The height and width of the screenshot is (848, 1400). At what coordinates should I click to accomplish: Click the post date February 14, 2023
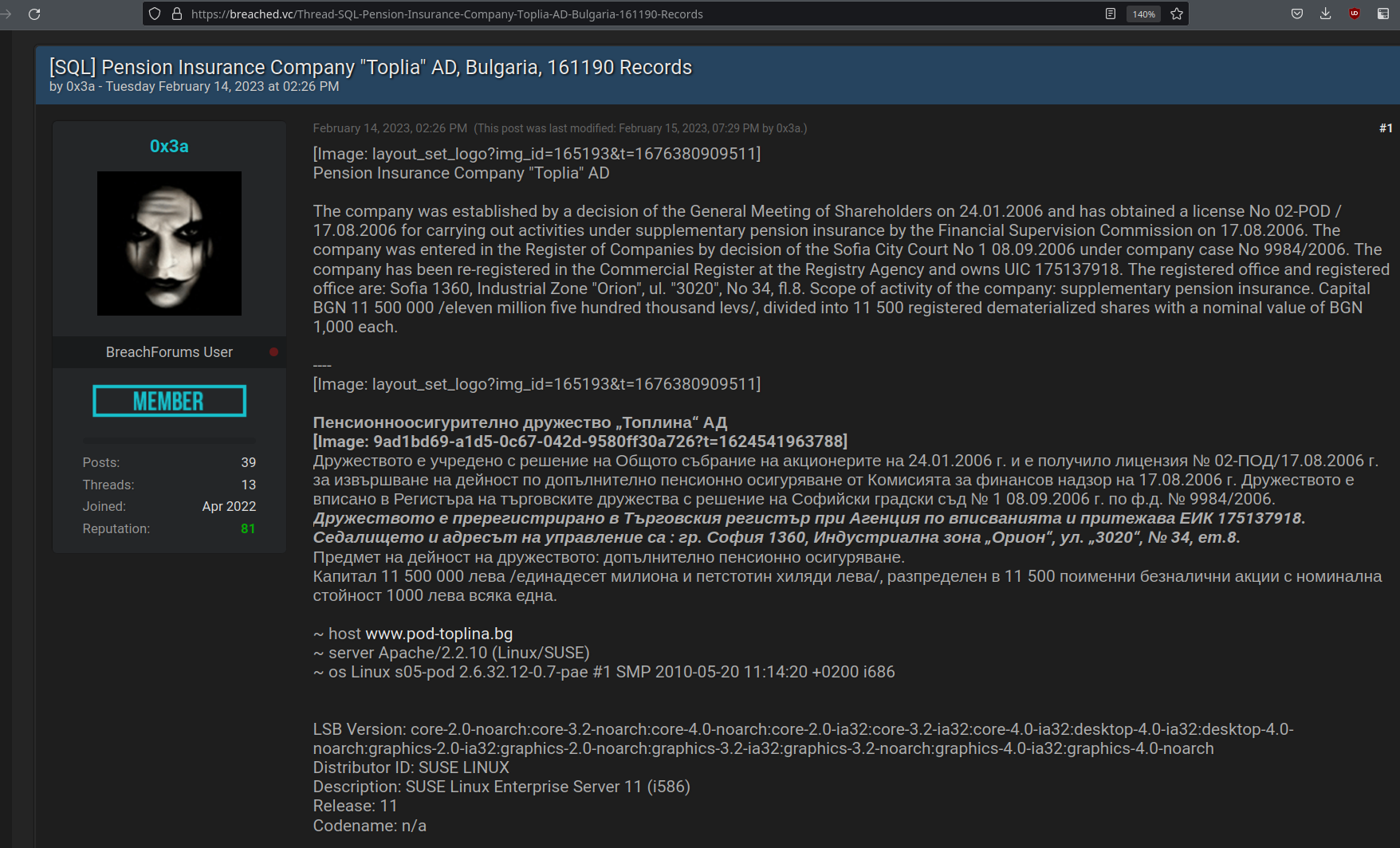[390, 128]
